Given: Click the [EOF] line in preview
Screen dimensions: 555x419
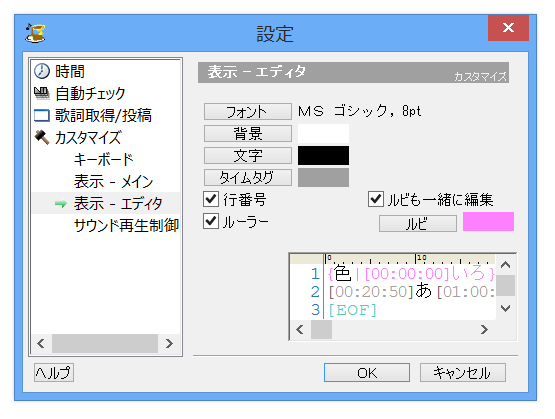Looking at the screenshot, I should coord(353,310).
